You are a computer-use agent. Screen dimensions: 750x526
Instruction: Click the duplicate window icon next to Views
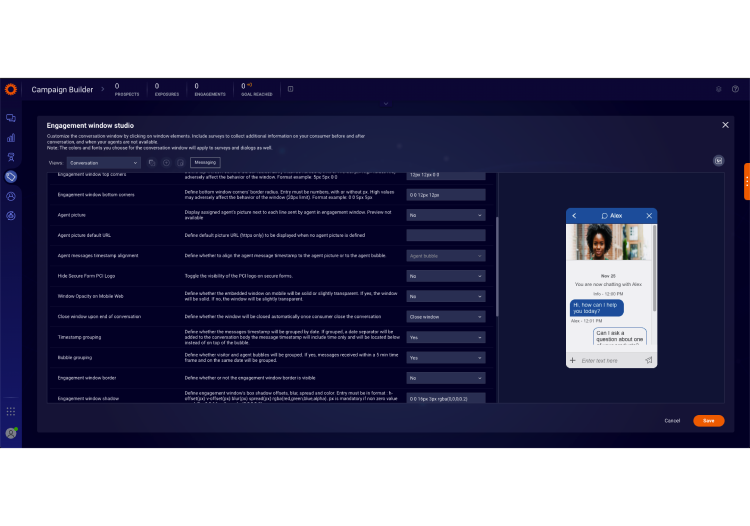(x=152, y=163)
